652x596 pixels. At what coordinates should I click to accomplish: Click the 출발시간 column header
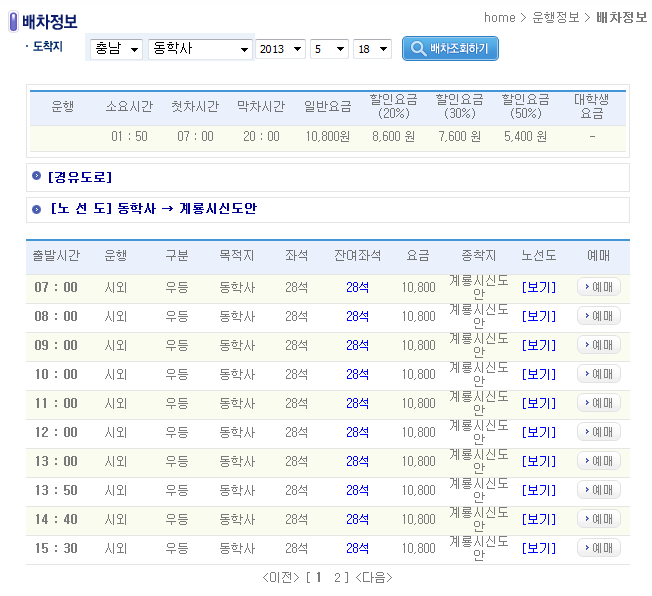[x=56, y=255]
